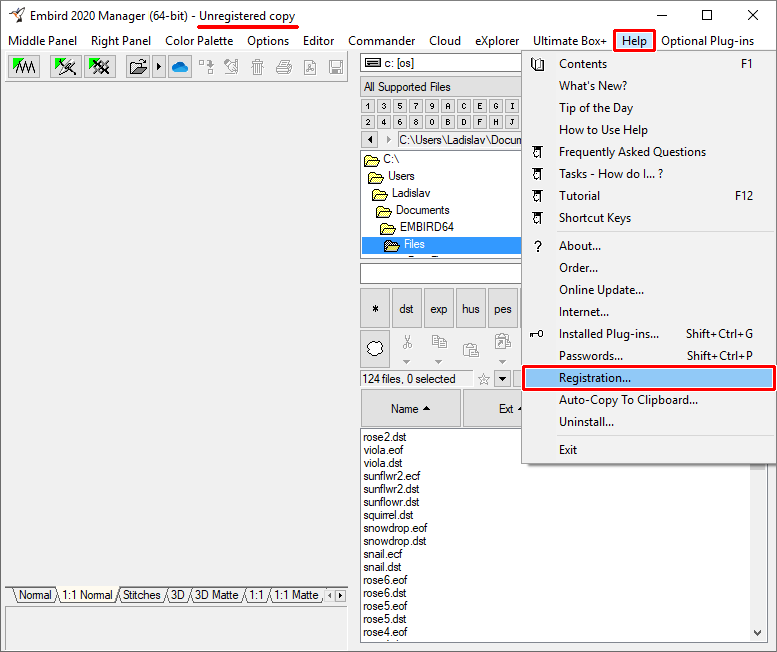Open the blue cloud storage icon
This screenshot has width=777, height=652.
[x=180, y=66]
